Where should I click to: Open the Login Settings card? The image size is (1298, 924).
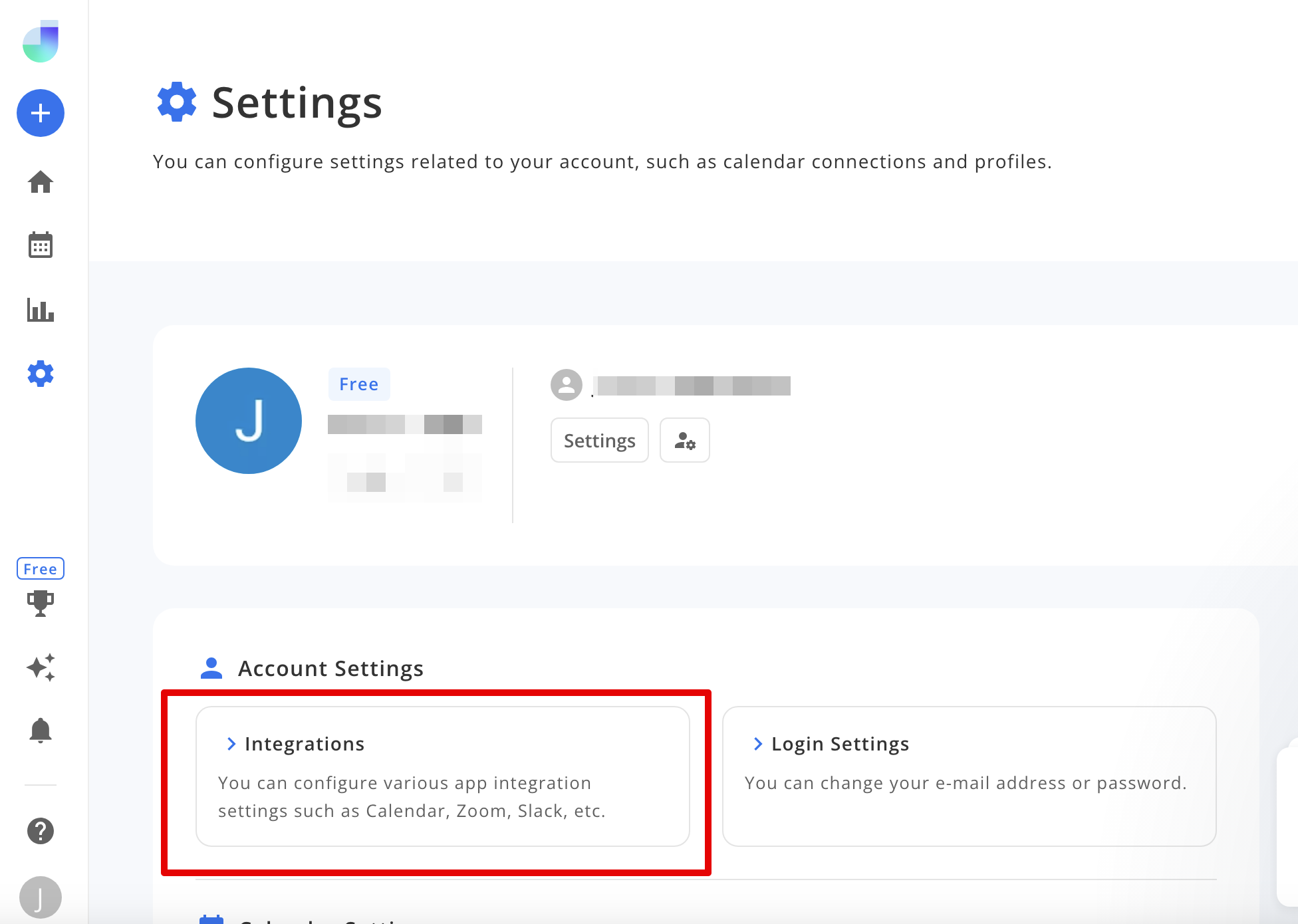pos(969,776)
